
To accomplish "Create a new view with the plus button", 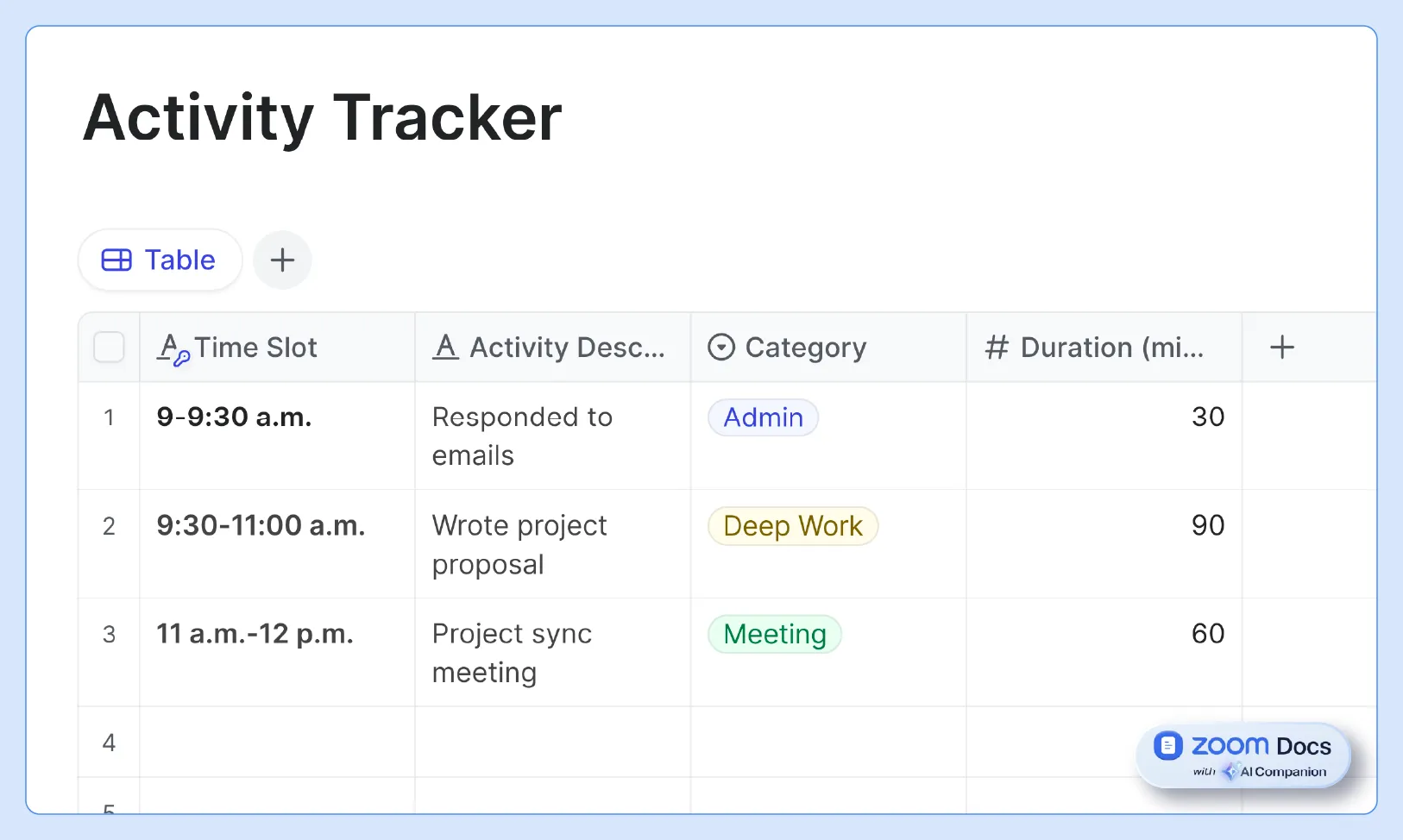I will coord(282,260).
